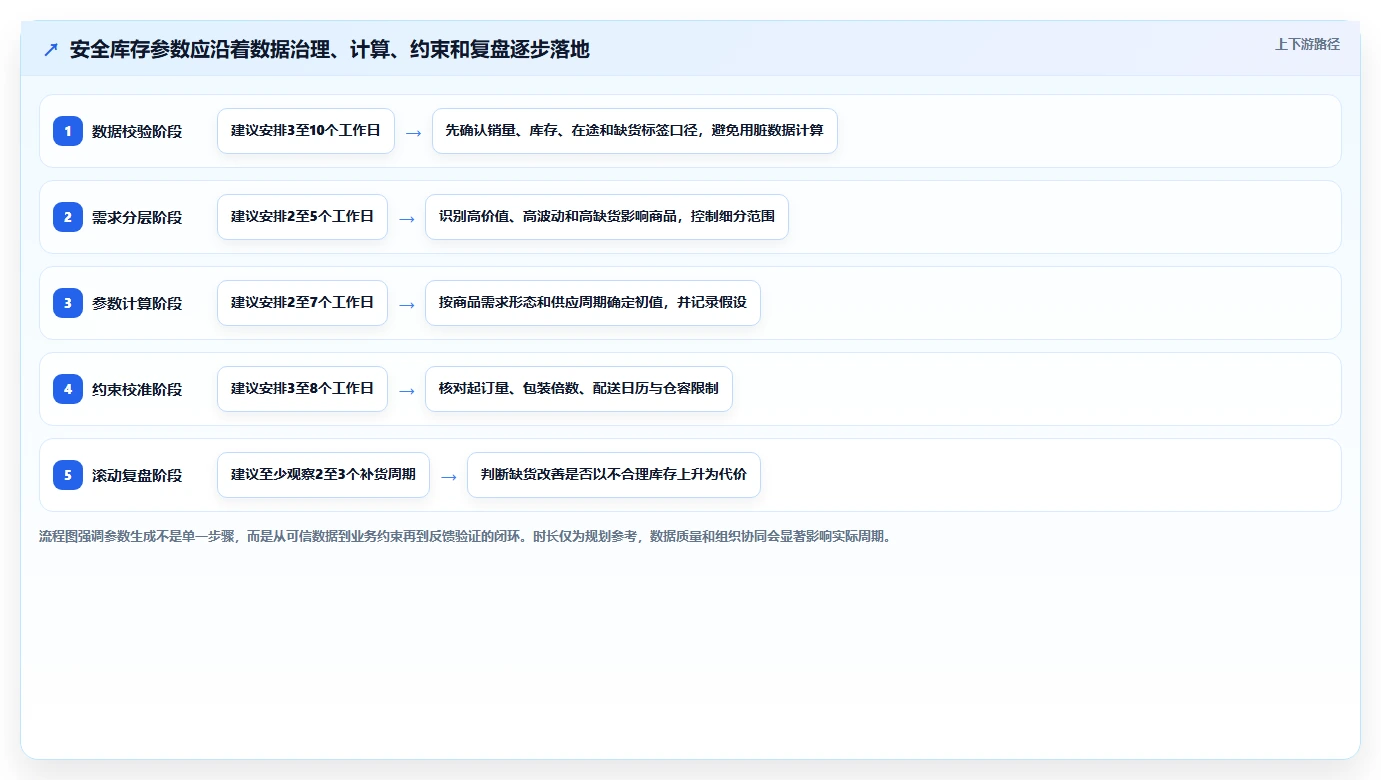Click the 建议安排2至5个工作日 box

302,217
